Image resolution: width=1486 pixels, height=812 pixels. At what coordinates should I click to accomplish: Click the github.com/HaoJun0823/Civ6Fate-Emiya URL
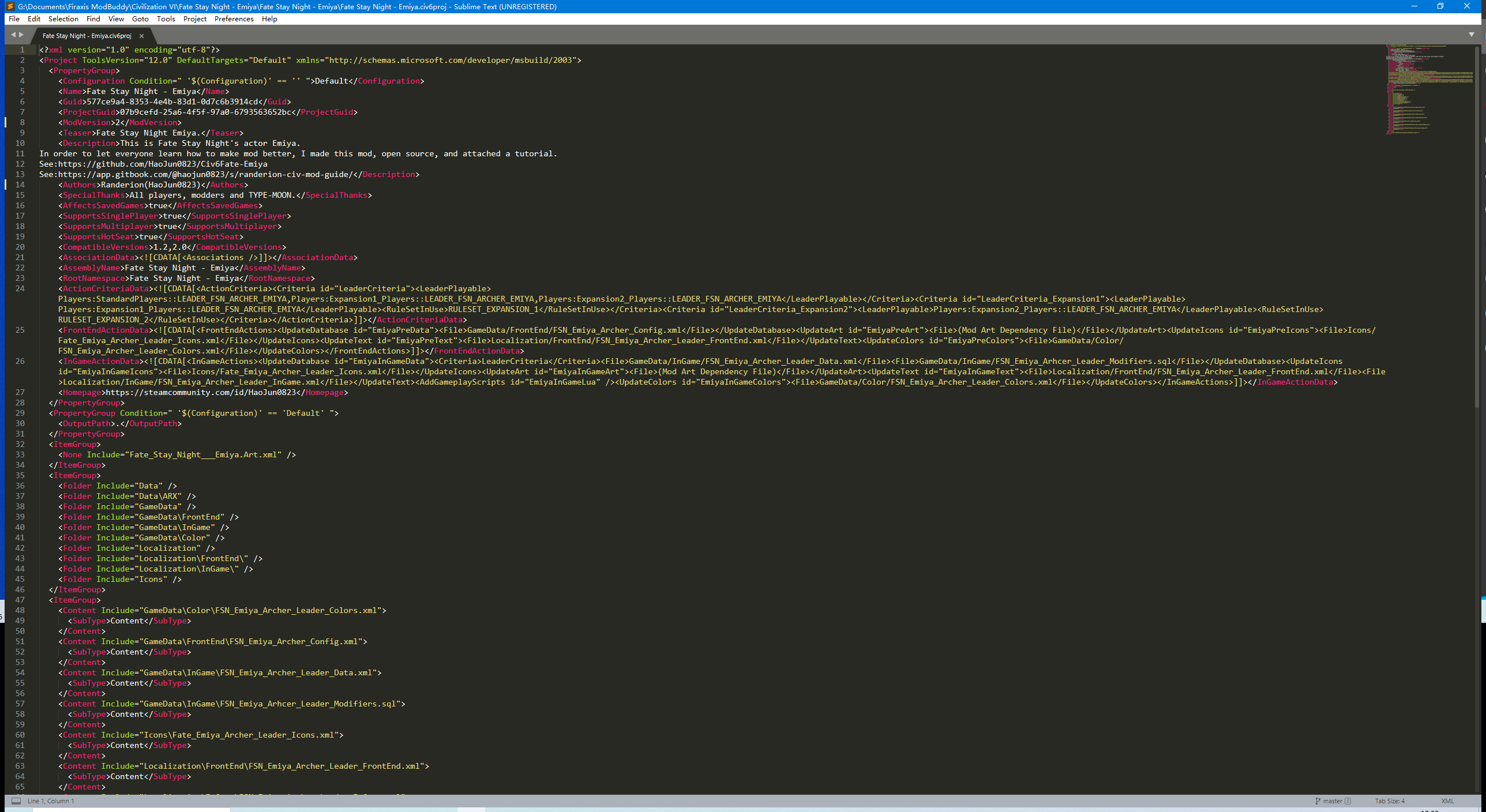tap(163, 164)
